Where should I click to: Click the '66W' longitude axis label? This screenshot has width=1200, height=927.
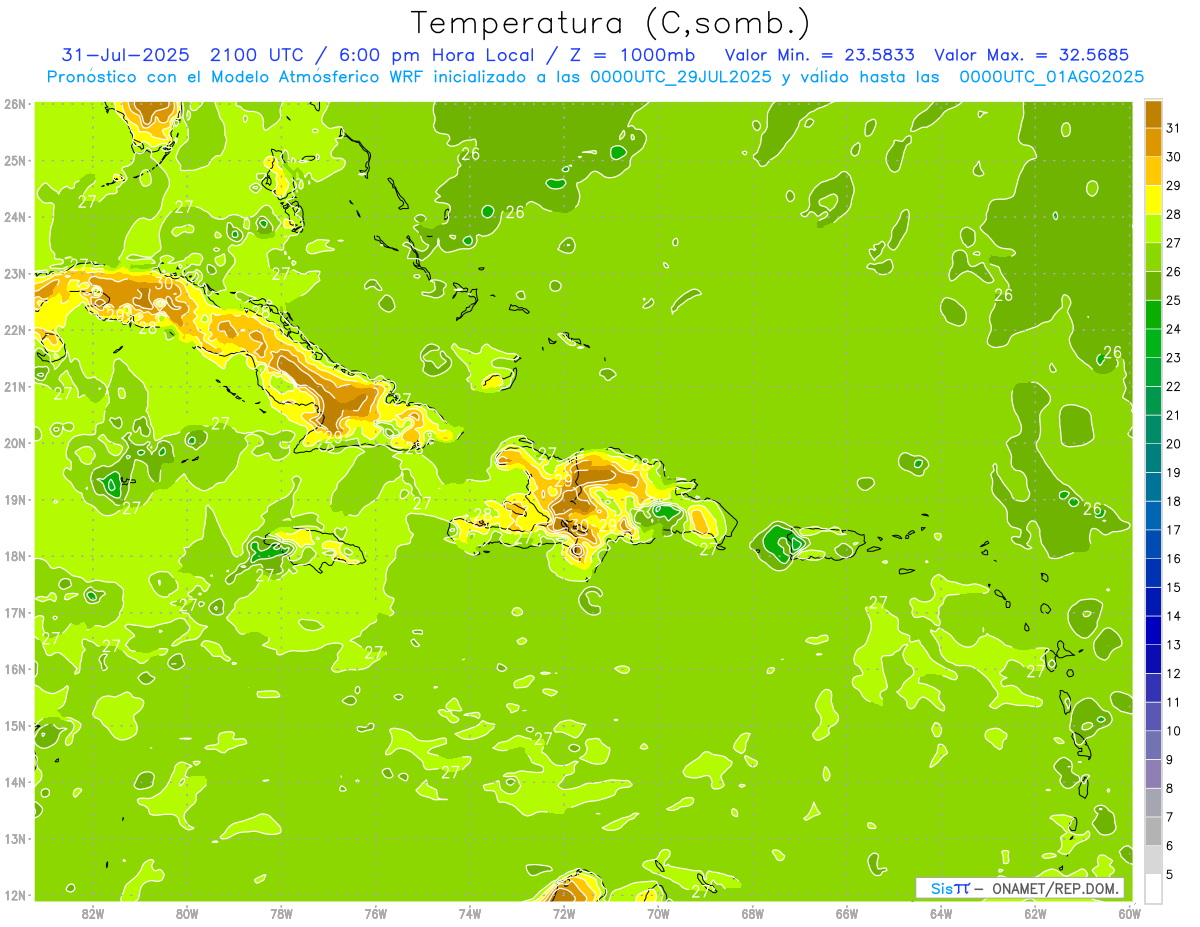[847, 914]
